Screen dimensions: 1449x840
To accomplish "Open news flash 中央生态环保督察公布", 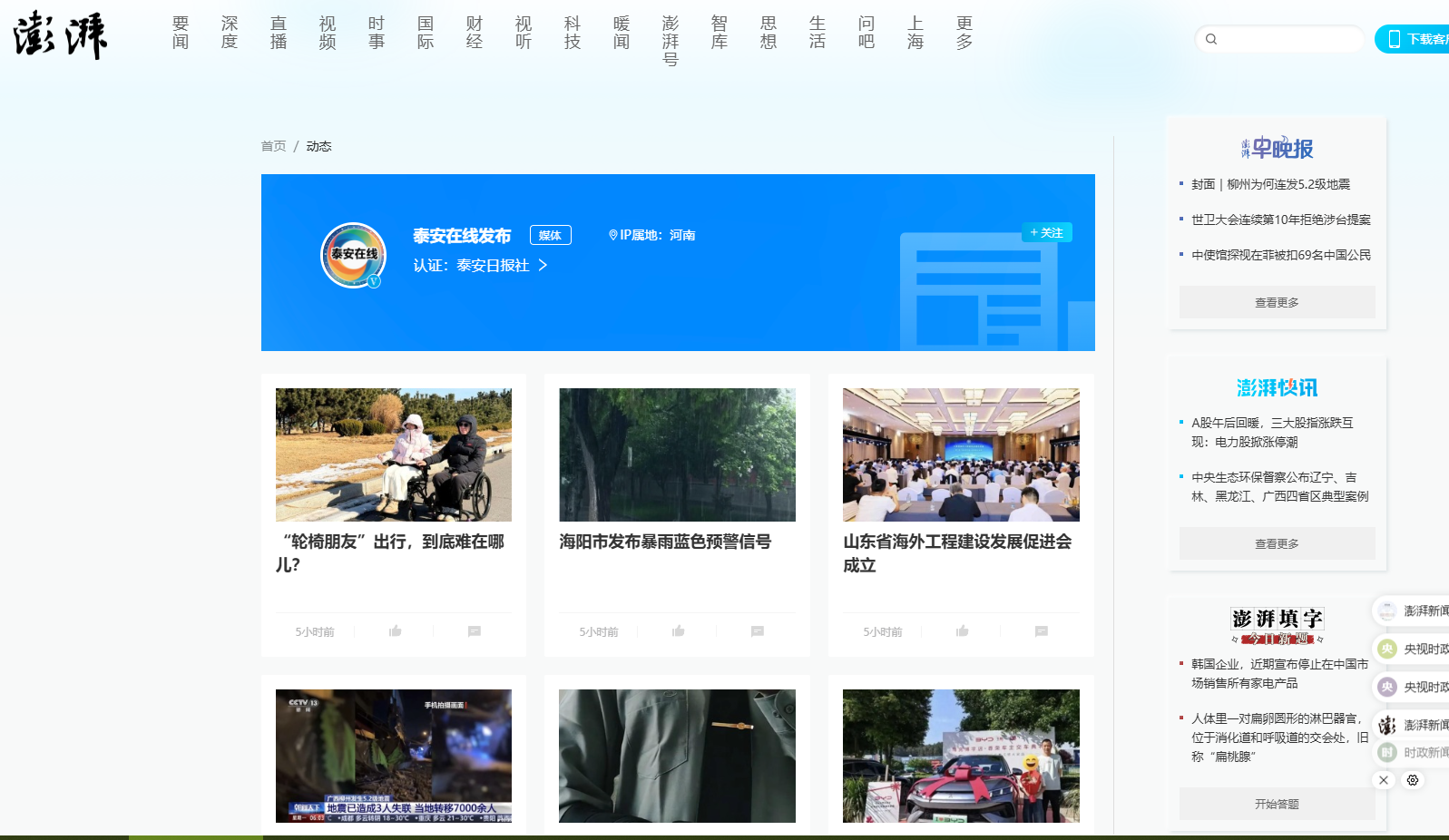I will click(x=1280, y=486).
